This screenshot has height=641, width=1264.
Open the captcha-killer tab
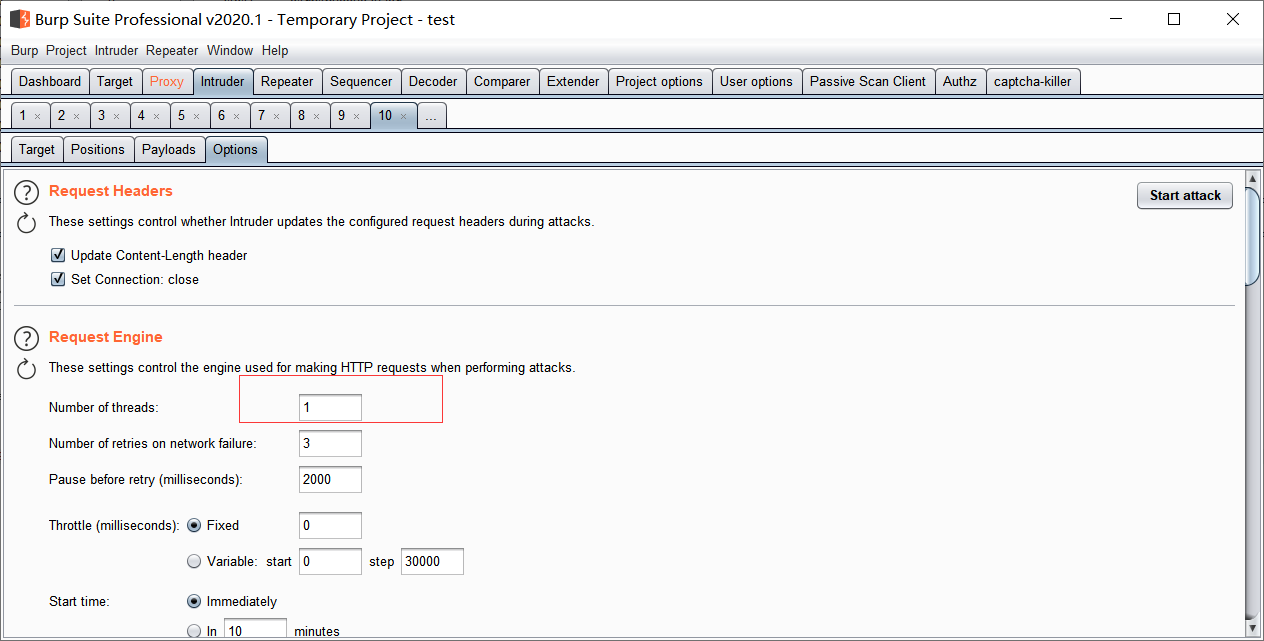[1033, 82]
